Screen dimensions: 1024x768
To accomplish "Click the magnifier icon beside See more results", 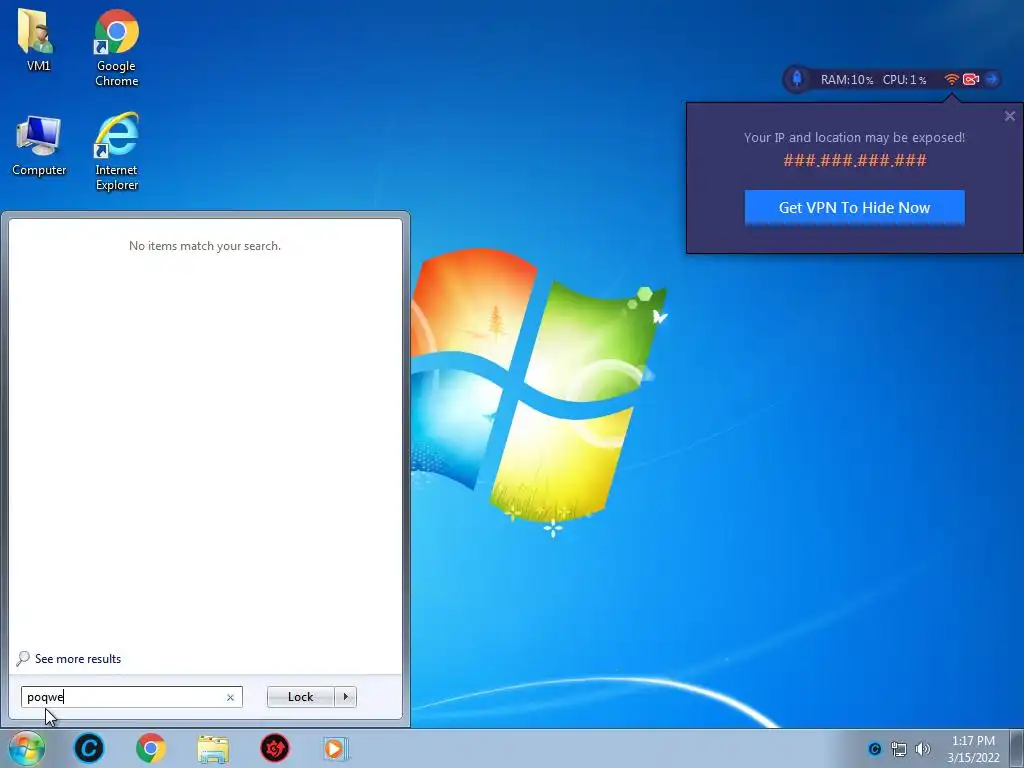I will pyautogui.click(x=23, y=658).
